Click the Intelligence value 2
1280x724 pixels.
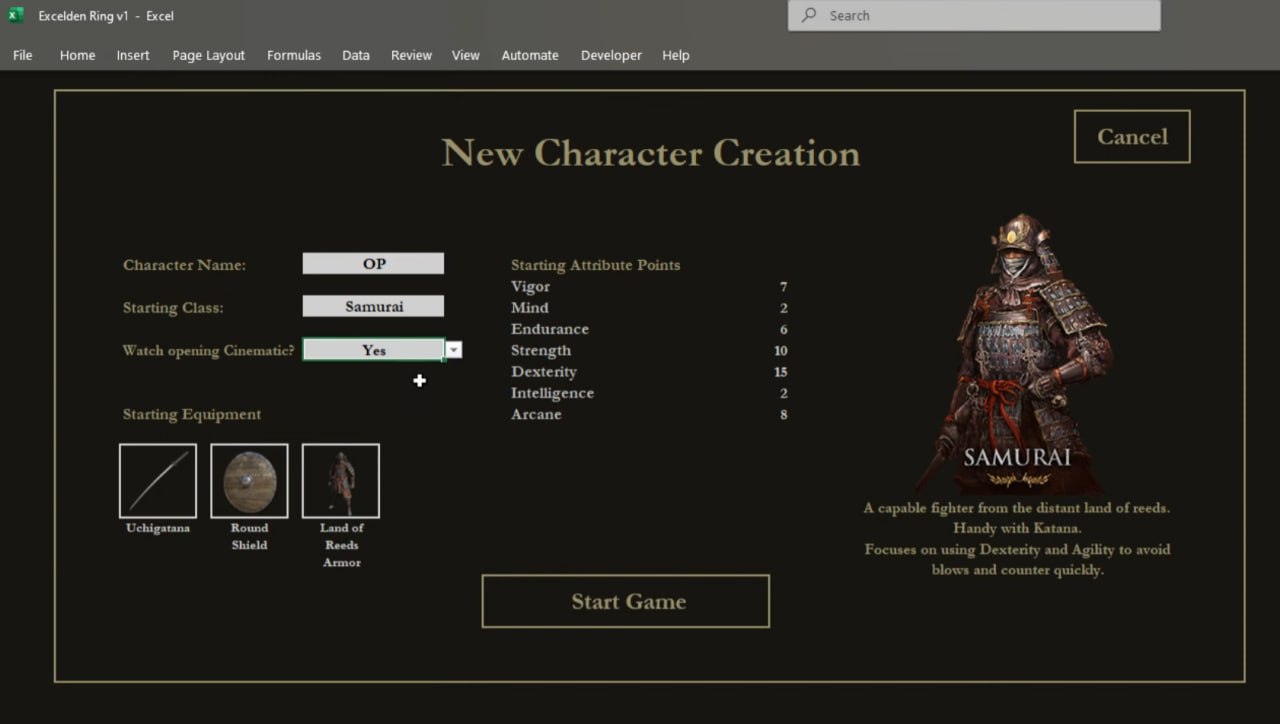(783, 393)
